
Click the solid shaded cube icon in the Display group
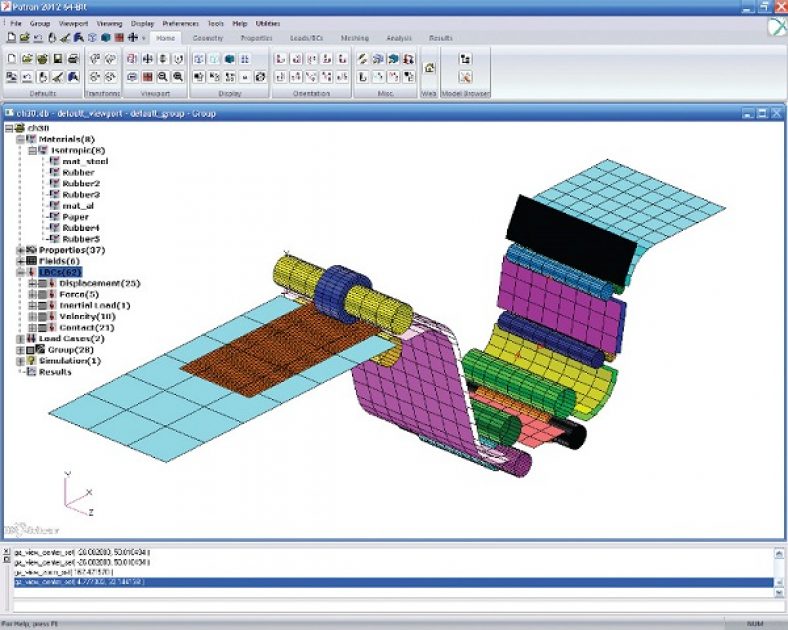pos(230,59)
